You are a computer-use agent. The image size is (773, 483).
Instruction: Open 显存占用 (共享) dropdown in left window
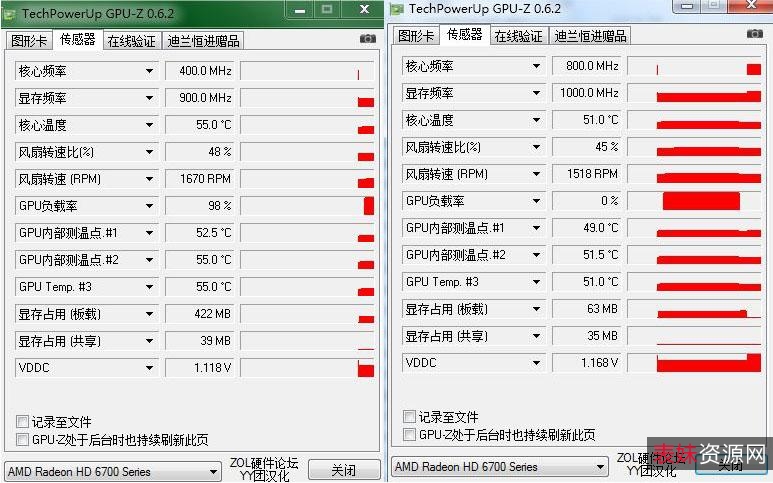tap(86, 341)
